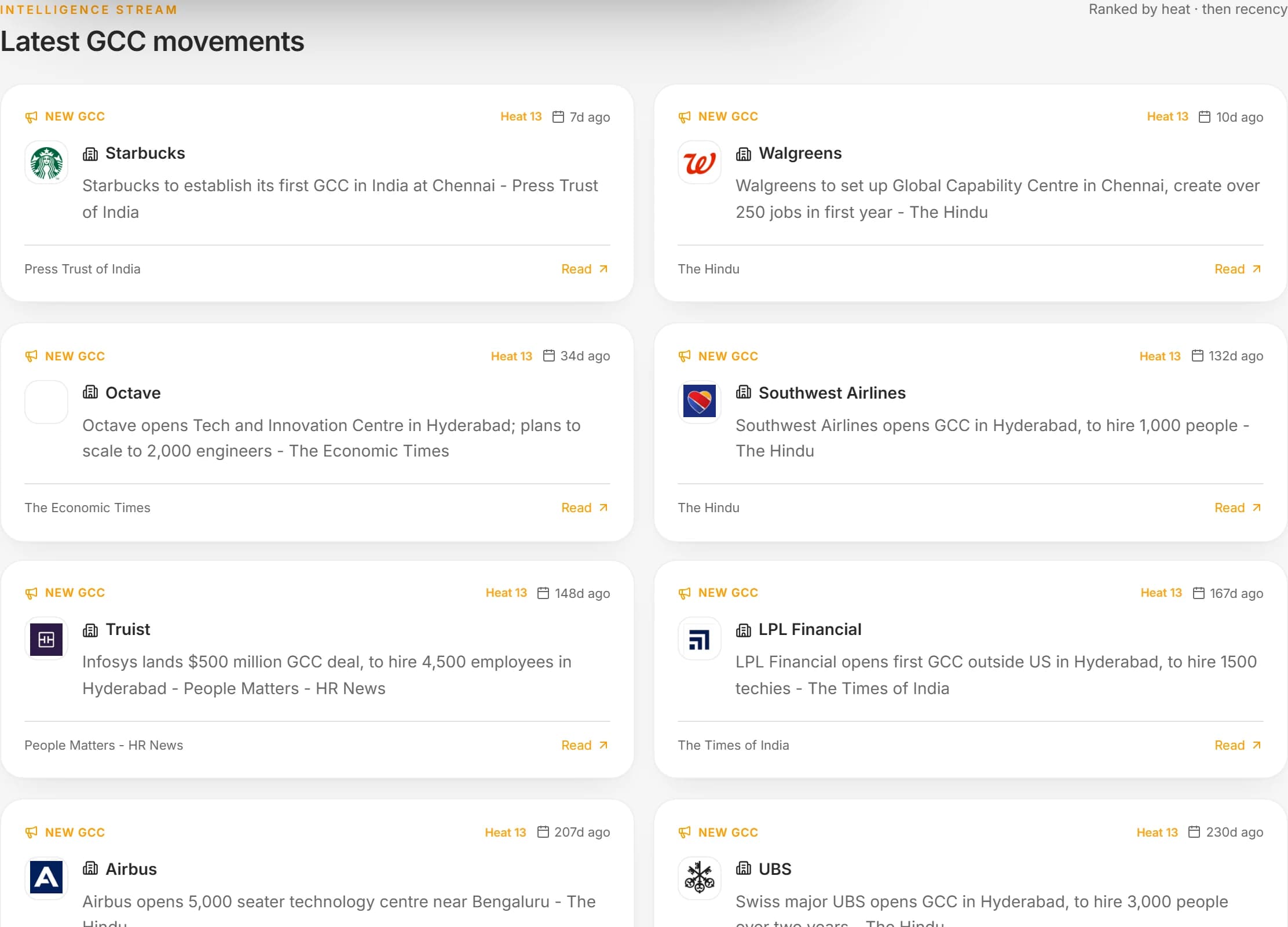This screenshot has width=1288, height=927.
Task: Select the Truist company name
Action: (x=128, y=630)
